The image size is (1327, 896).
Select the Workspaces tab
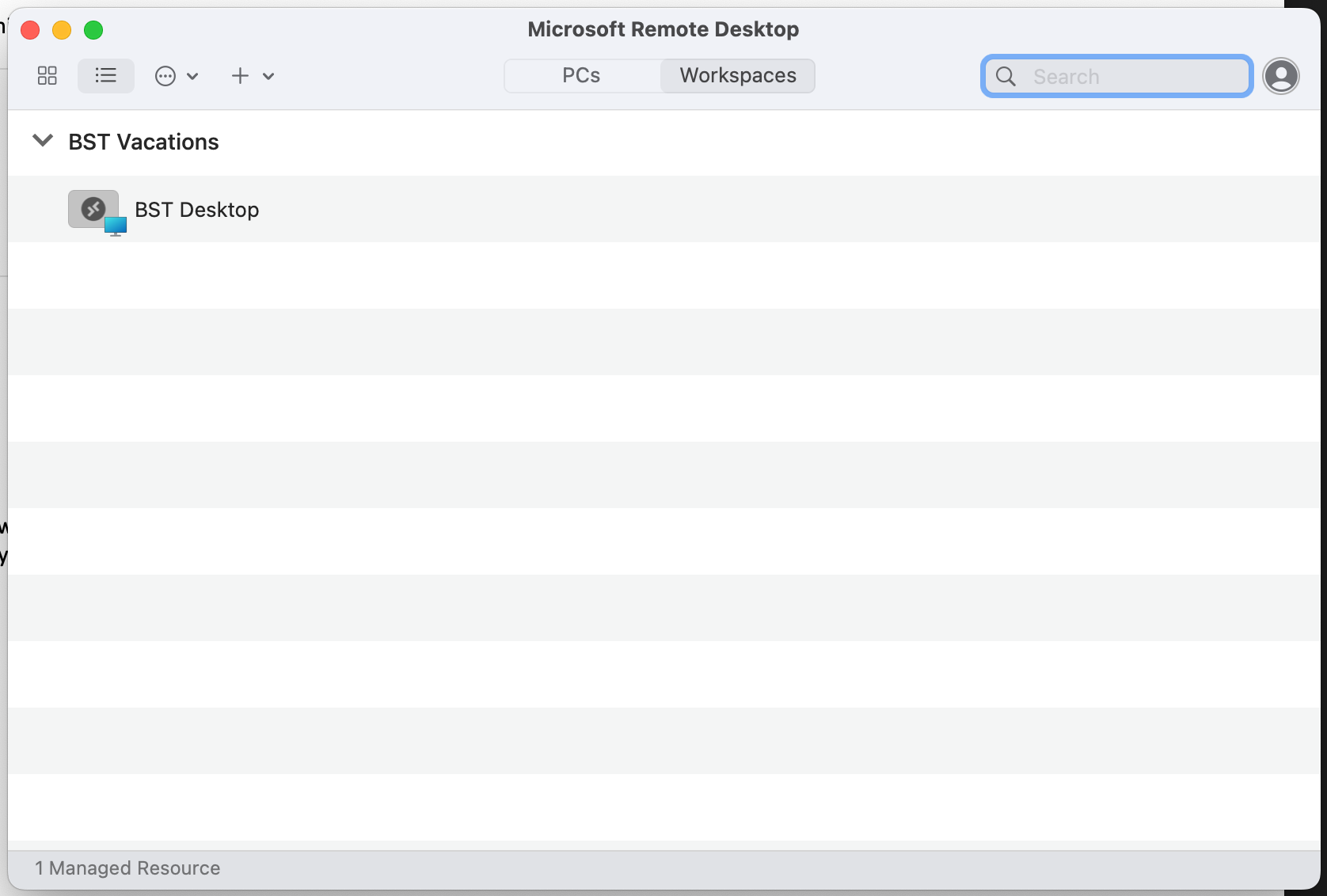pos(738,76)
